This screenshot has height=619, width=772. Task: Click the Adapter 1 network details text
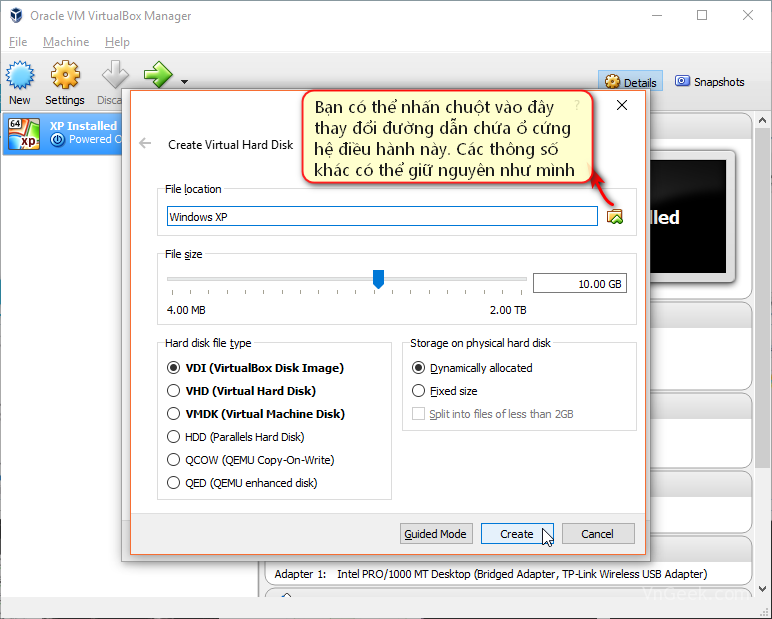[x=491, y=574]
